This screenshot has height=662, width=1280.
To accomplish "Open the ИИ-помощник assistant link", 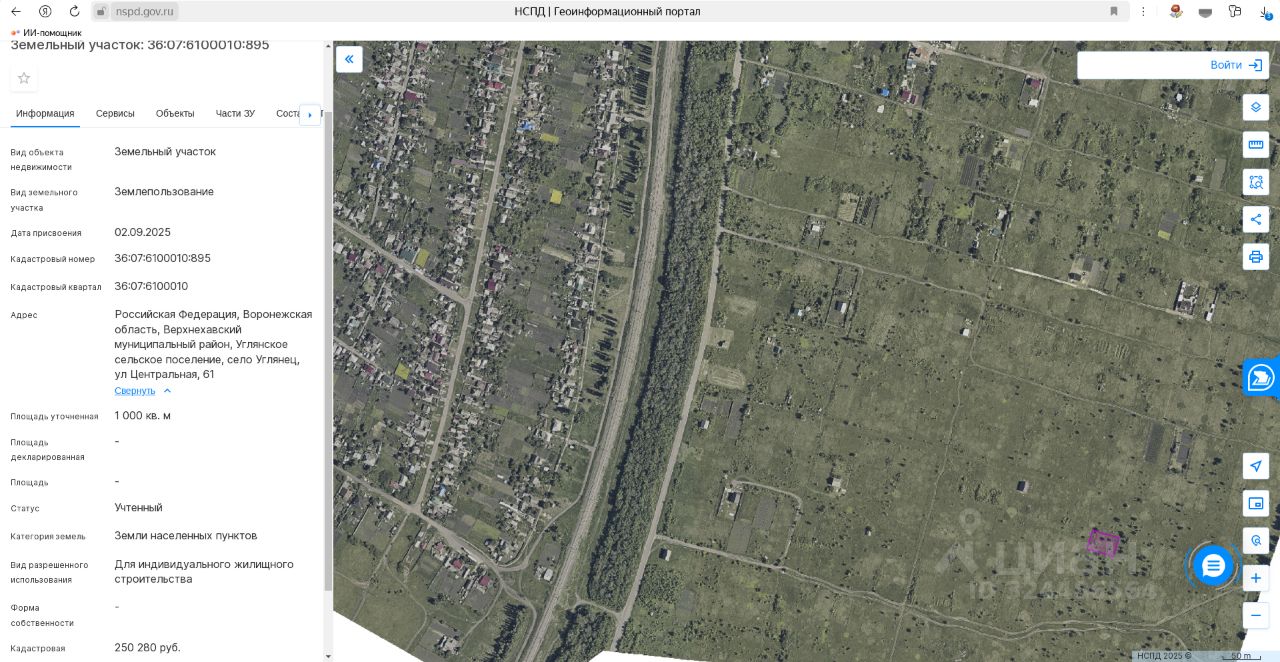I will tap(46, 33).
